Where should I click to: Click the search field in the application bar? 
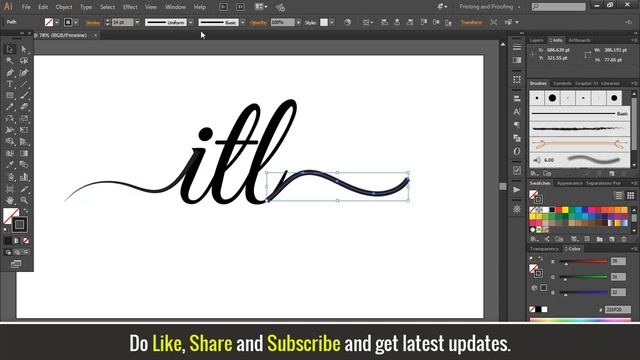pyautogui.click(x=559, y=7)
